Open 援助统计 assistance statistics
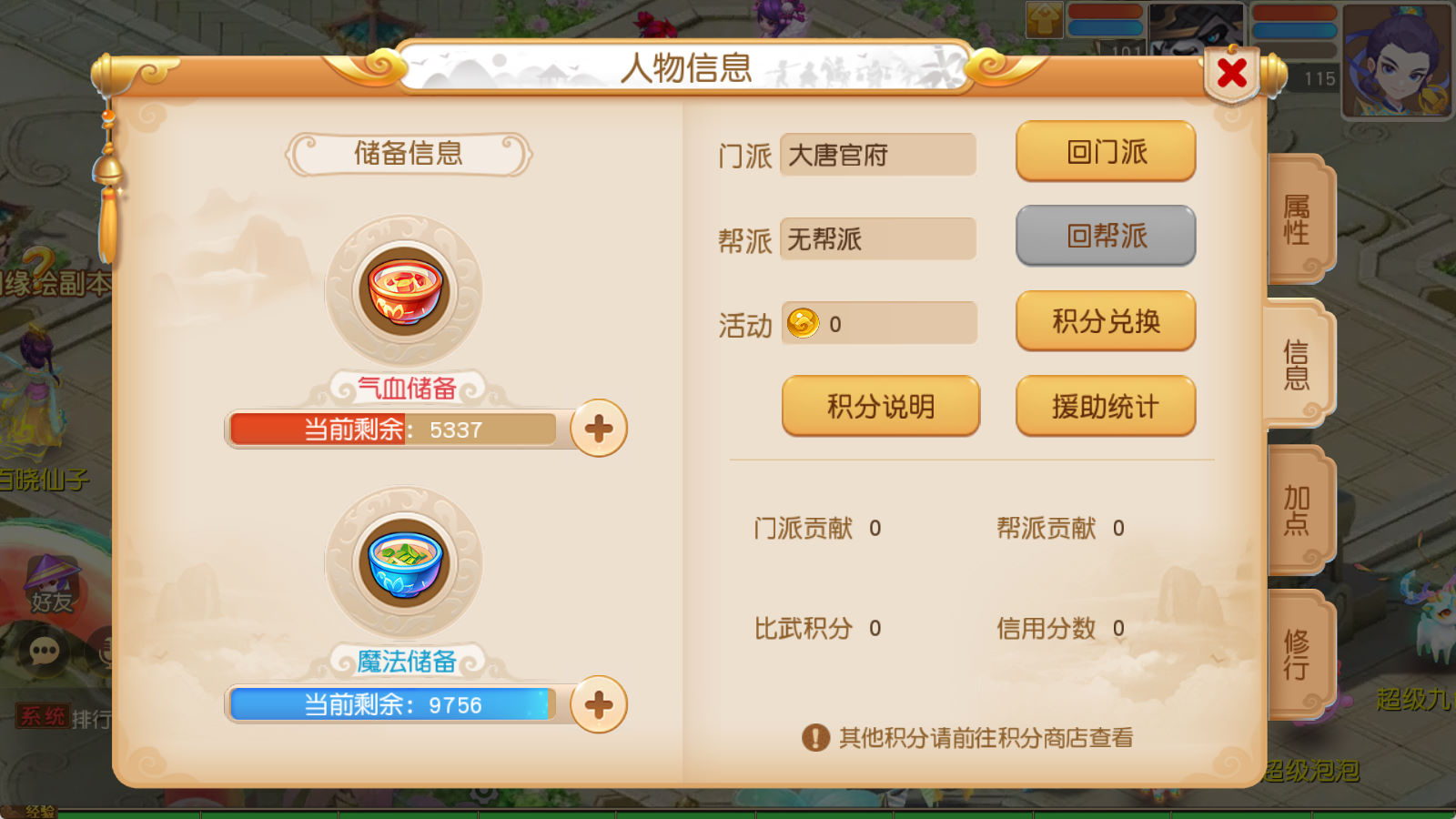The height and width of the screenshot is (819, 1456). (1106, 406)
